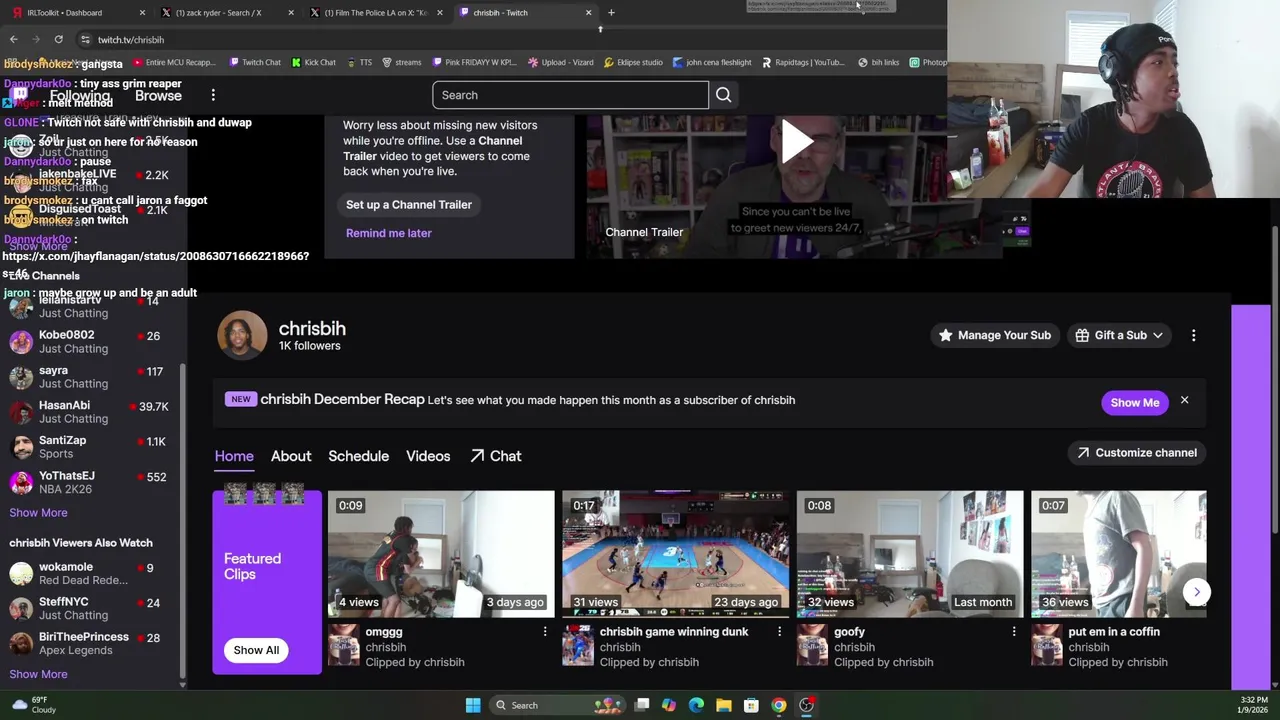Open options menu for goofy clip
Viewport: 1280px width, 720px height.
point(1013,632)
